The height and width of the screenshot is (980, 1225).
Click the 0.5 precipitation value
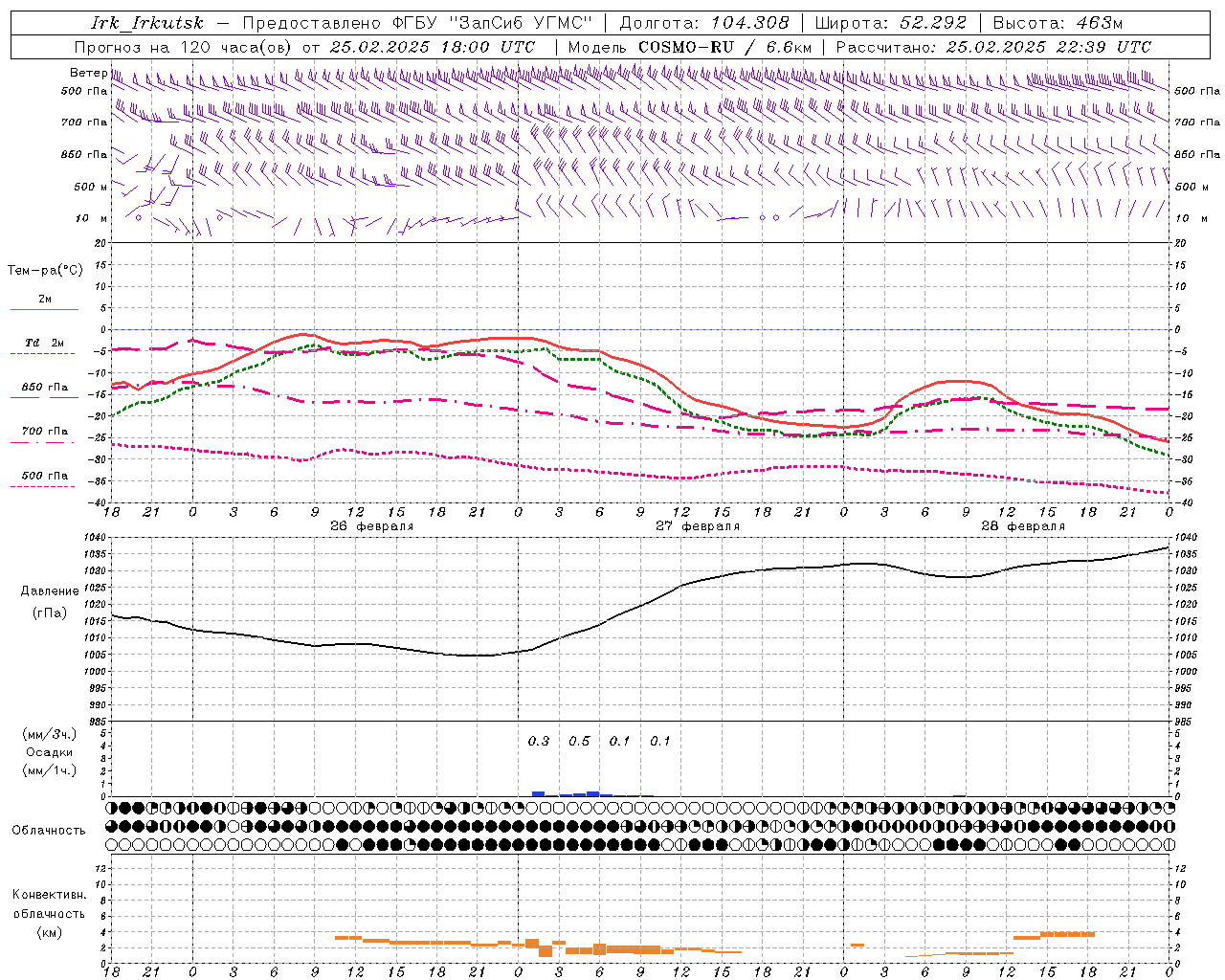(580, 741)
